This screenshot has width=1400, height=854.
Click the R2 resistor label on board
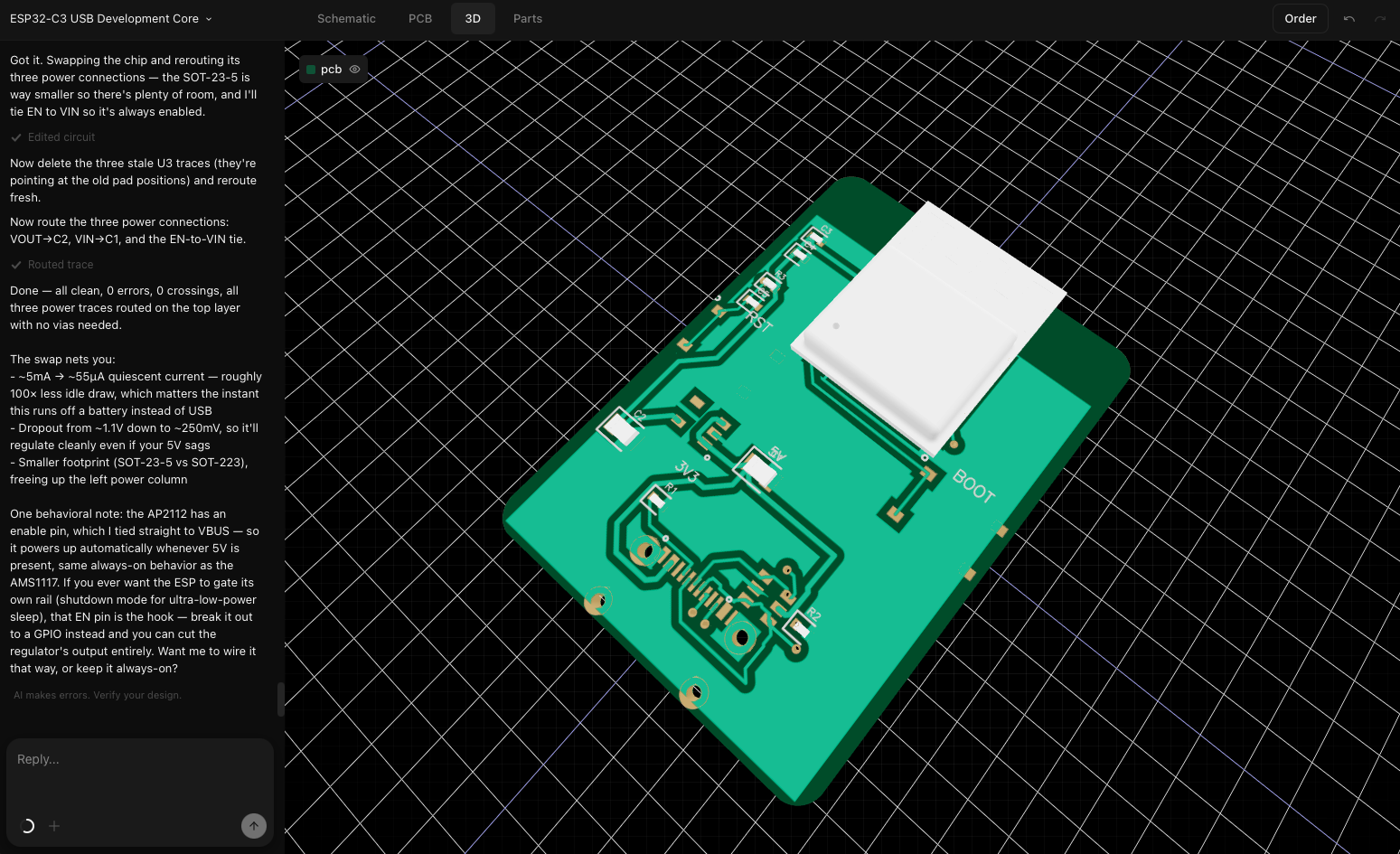pyautogui.click(x=813, y=615)
